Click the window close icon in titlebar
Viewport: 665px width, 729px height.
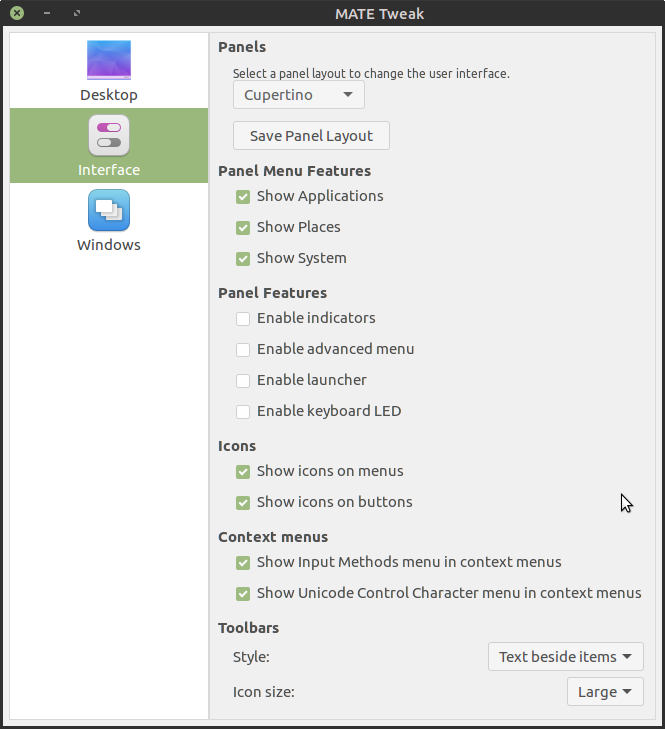(17, 13)
